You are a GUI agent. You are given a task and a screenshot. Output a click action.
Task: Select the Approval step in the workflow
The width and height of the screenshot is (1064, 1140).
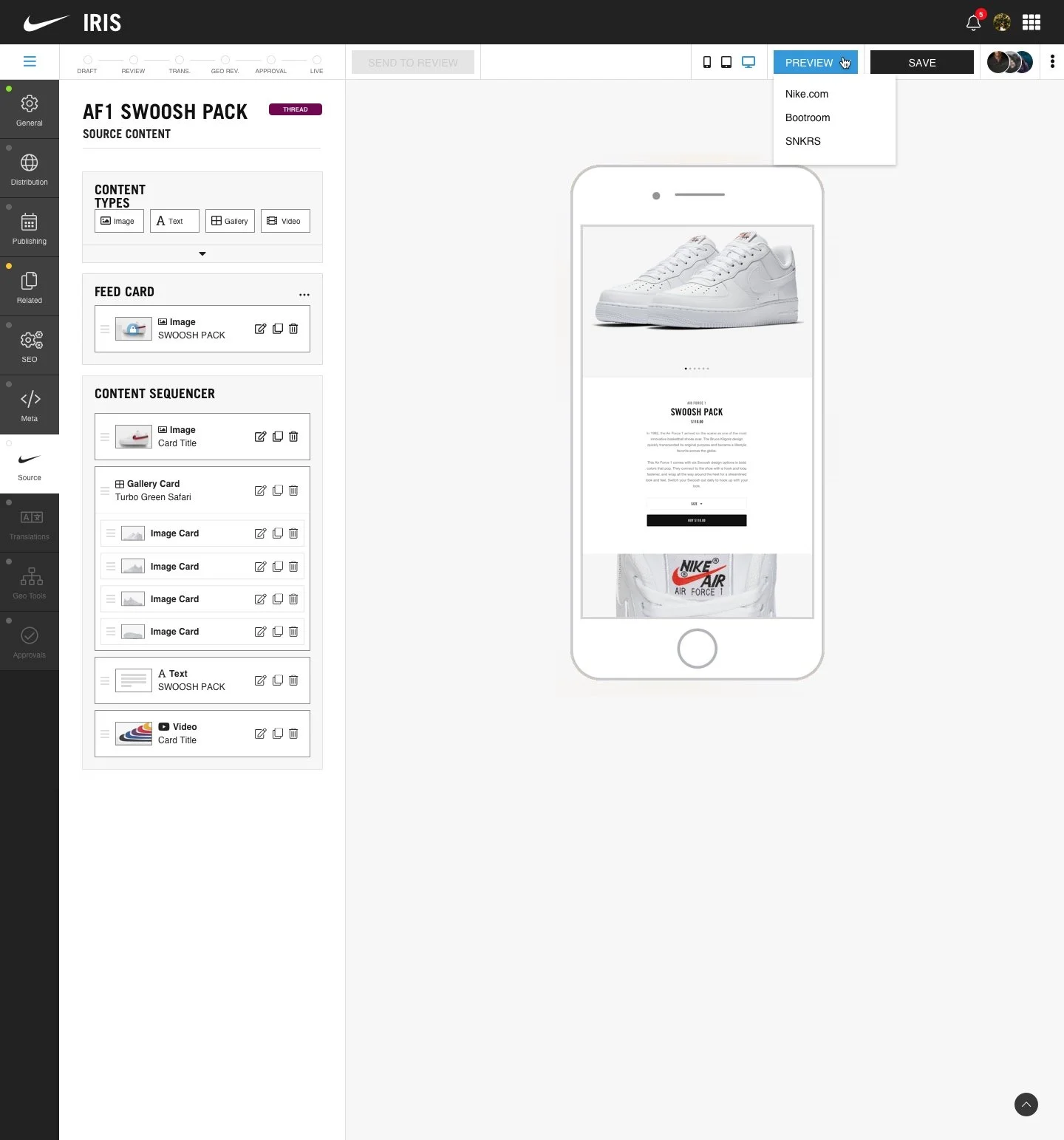(x=270, y=60)
